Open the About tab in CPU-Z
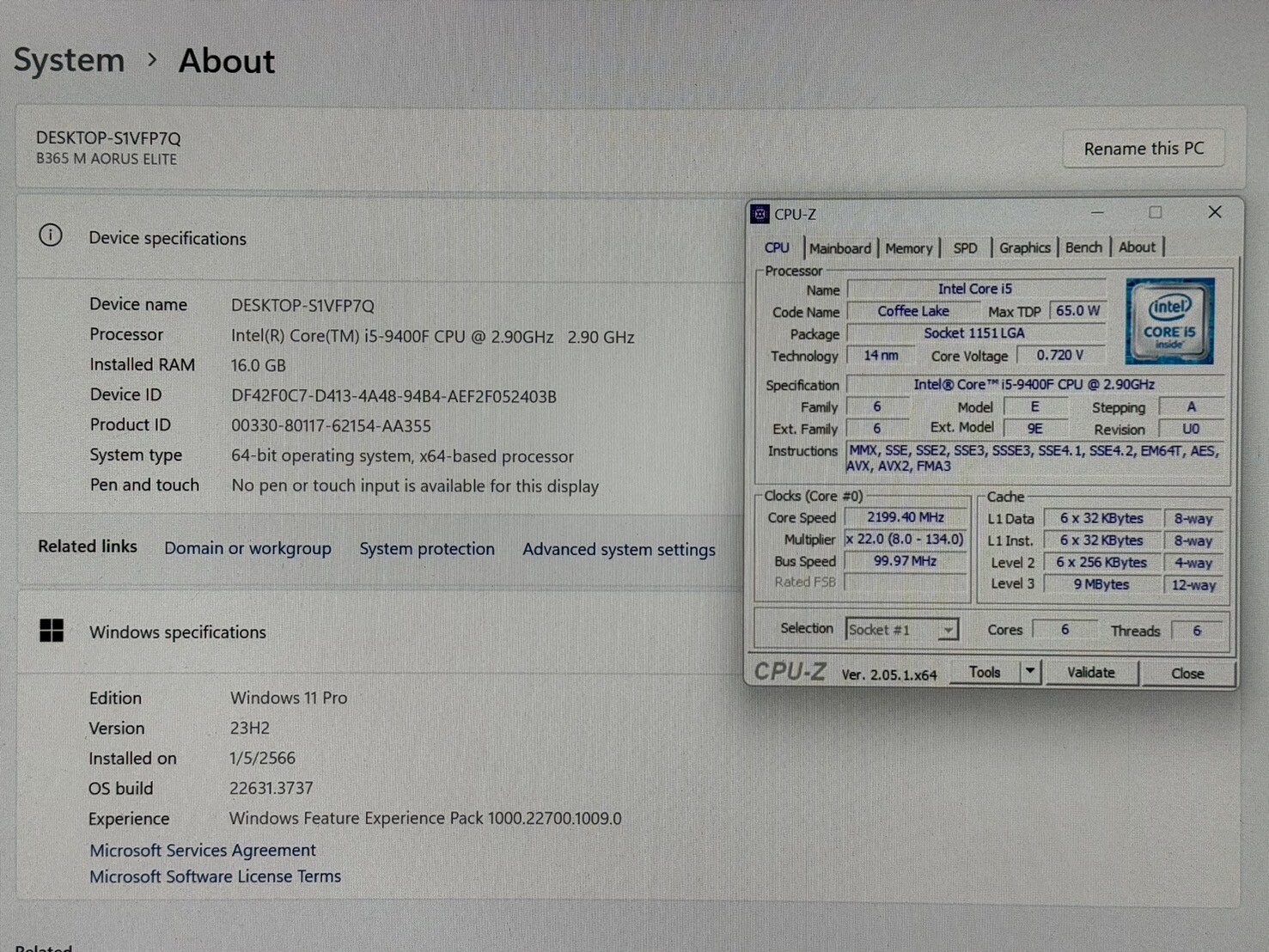The height and width of the screenshot is (952, 1269). tap(1137, 247)
